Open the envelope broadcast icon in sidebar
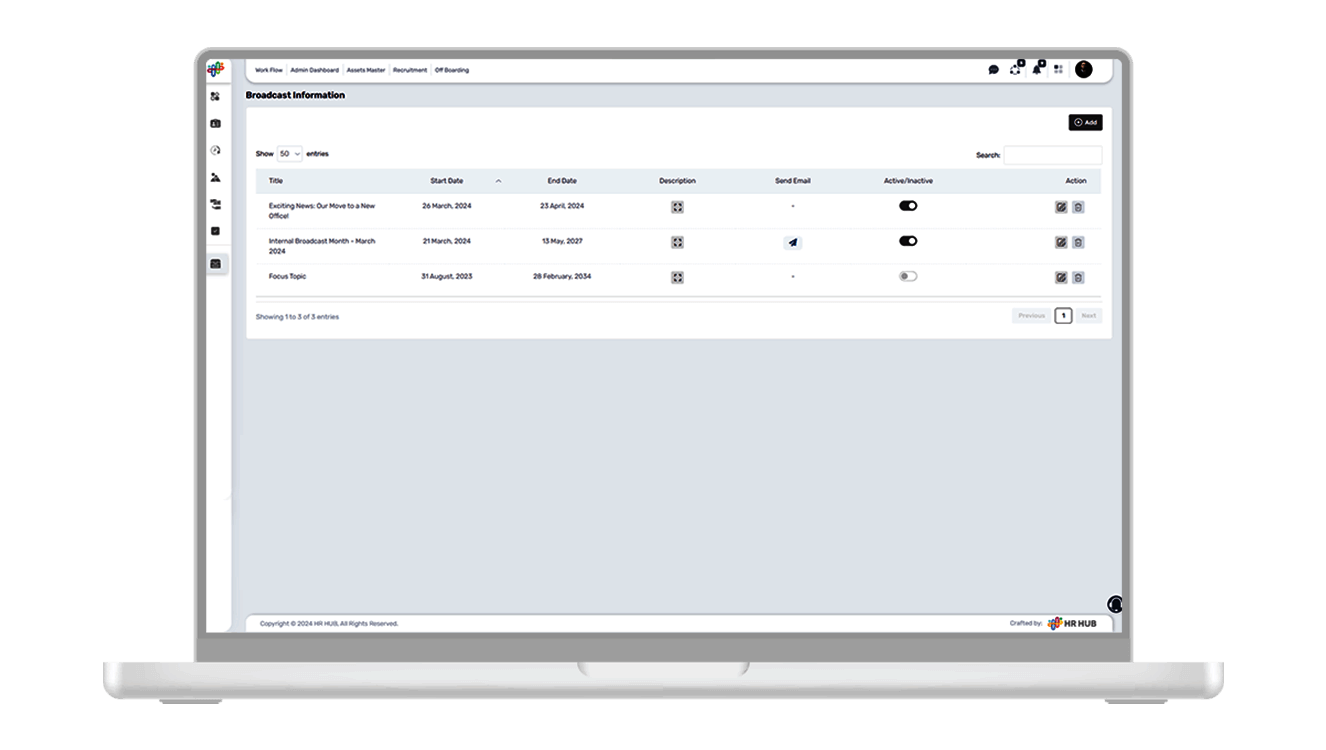 tap(216, 264)
